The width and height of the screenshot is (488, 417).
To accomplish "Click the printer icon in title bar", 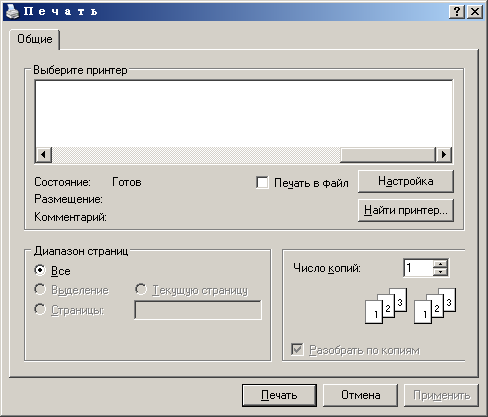I will coord(12,12).
